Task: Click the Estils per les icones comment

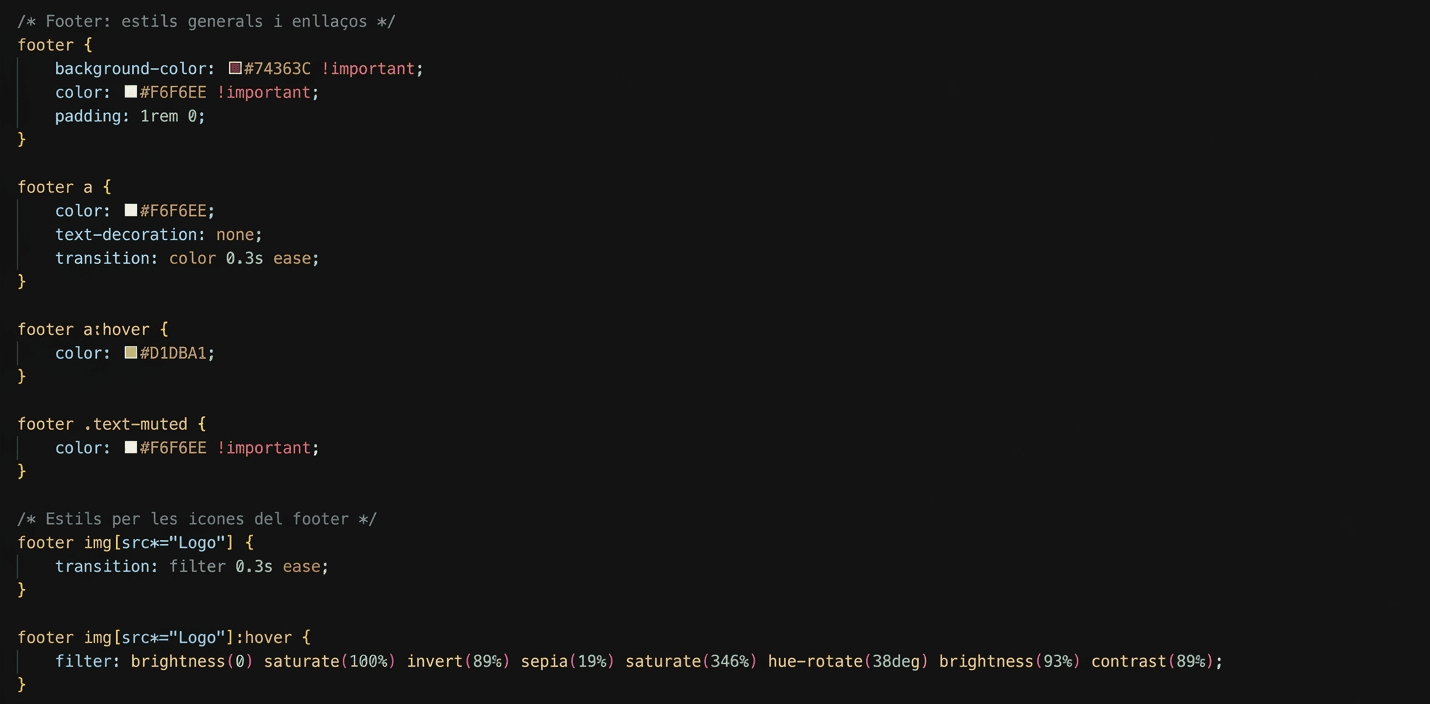Action: (197, 519)
